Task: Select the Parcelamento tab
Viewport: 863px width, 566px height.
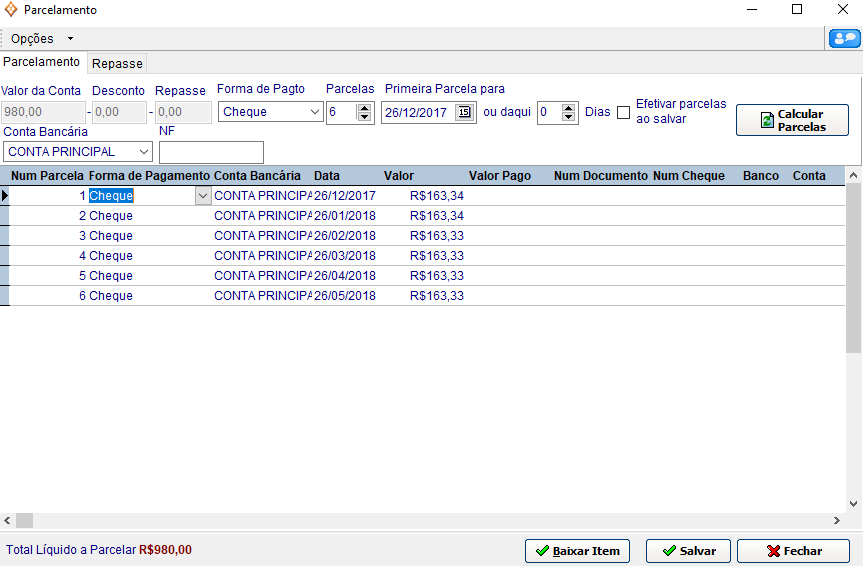Action: click(x=42, y=62)
